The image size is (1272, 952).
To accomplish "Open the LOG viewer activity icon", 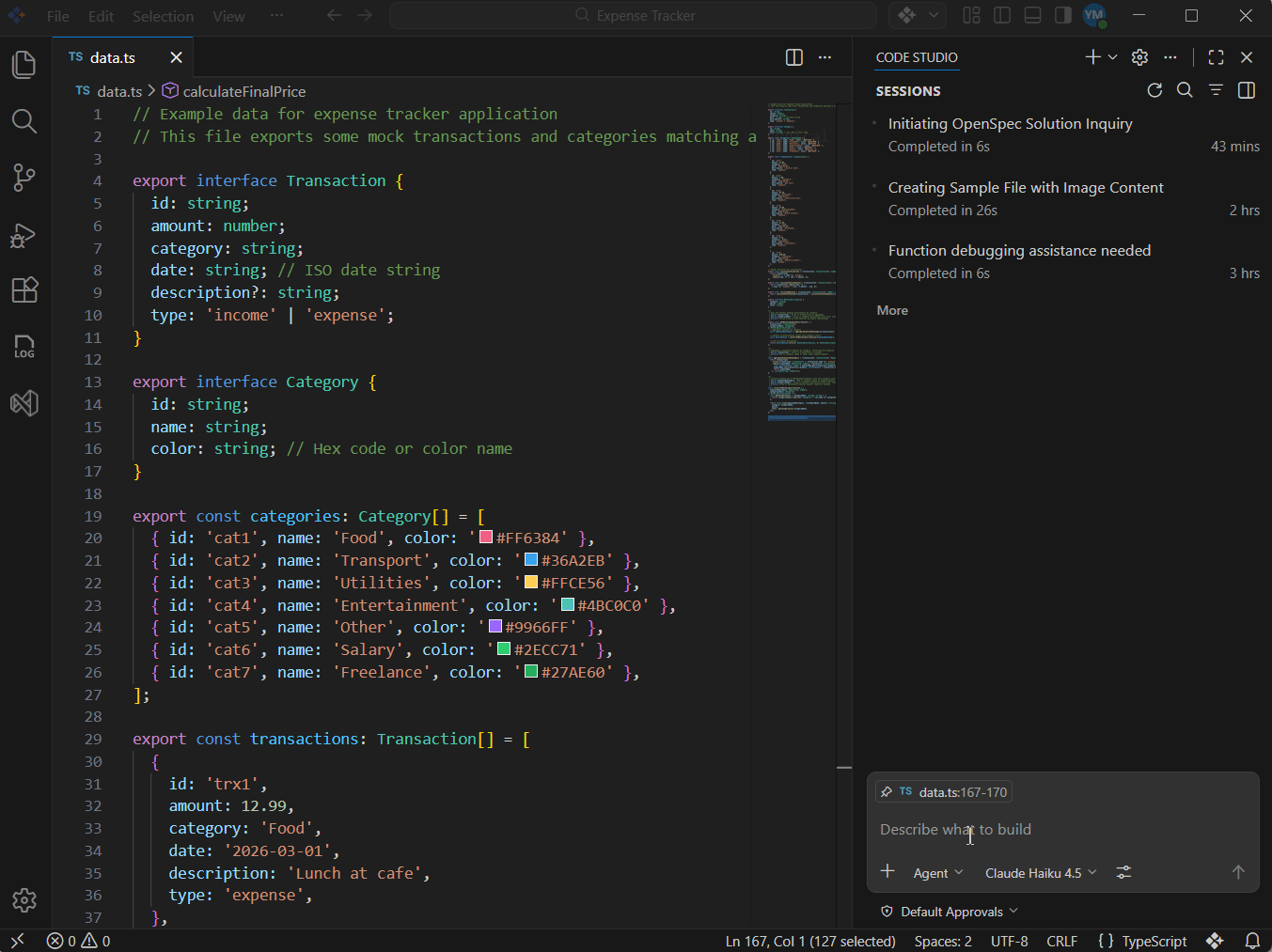I will tap(24, 347).
